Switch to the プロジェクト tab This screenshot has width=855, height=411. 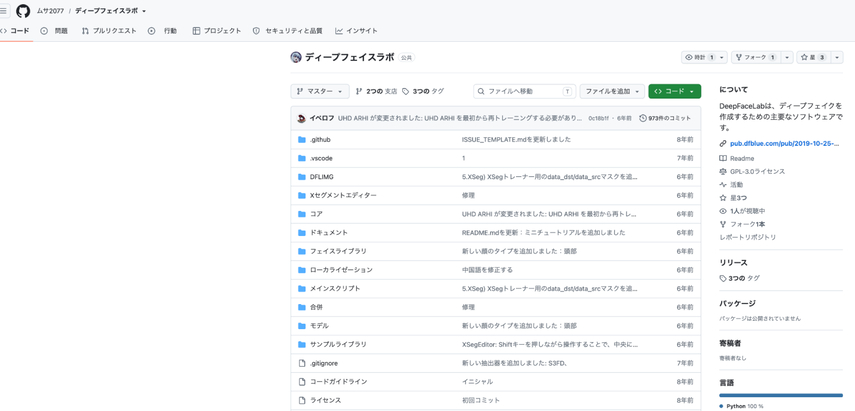click(216, 31)
